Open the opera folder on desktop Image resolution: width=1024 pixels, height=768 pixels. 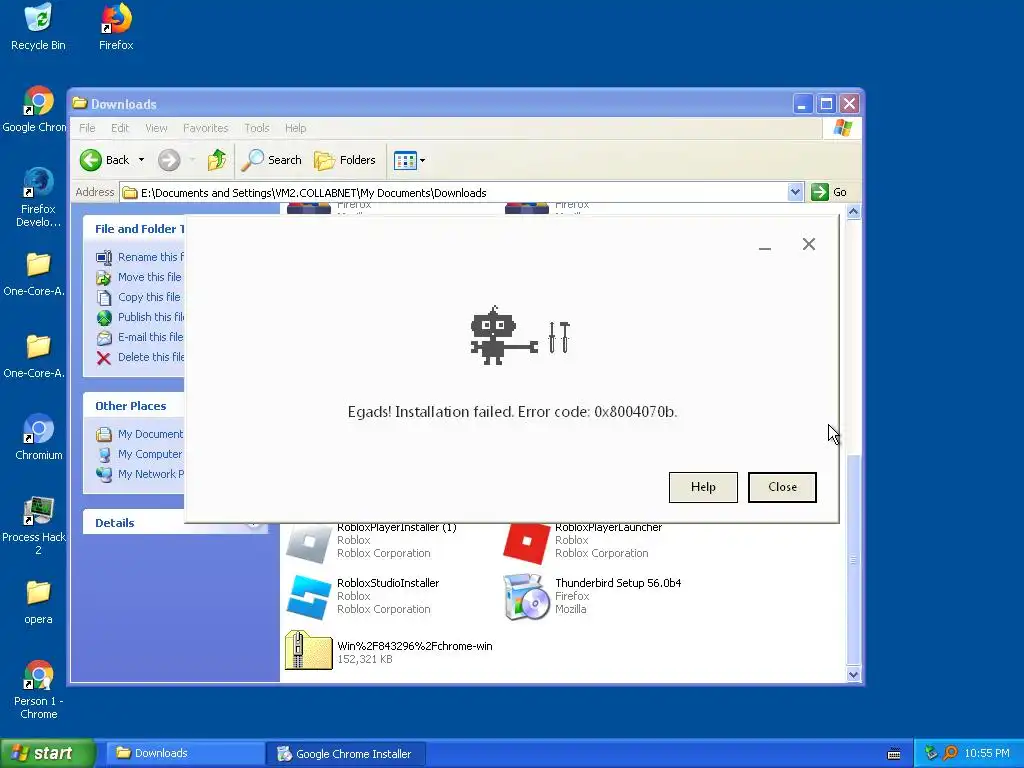click(38, 601)
